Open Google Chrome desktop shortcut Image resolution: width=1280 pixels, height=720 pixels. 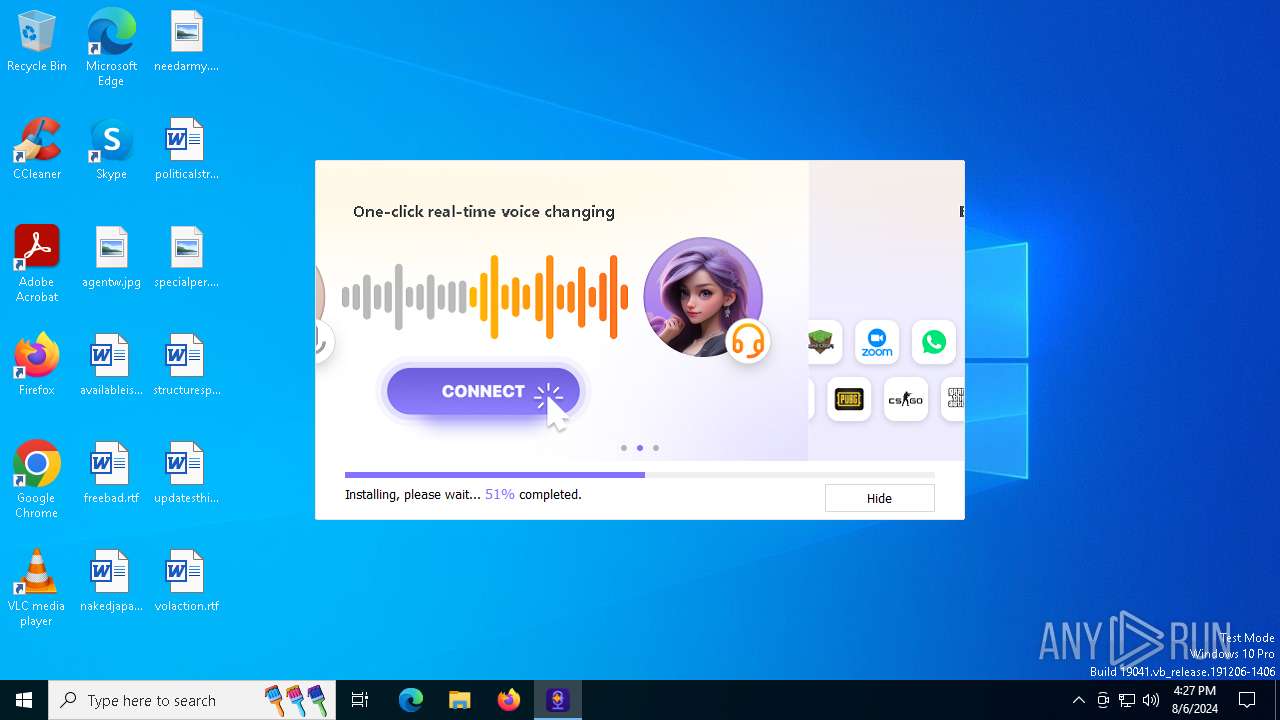[x=37, y=480]
